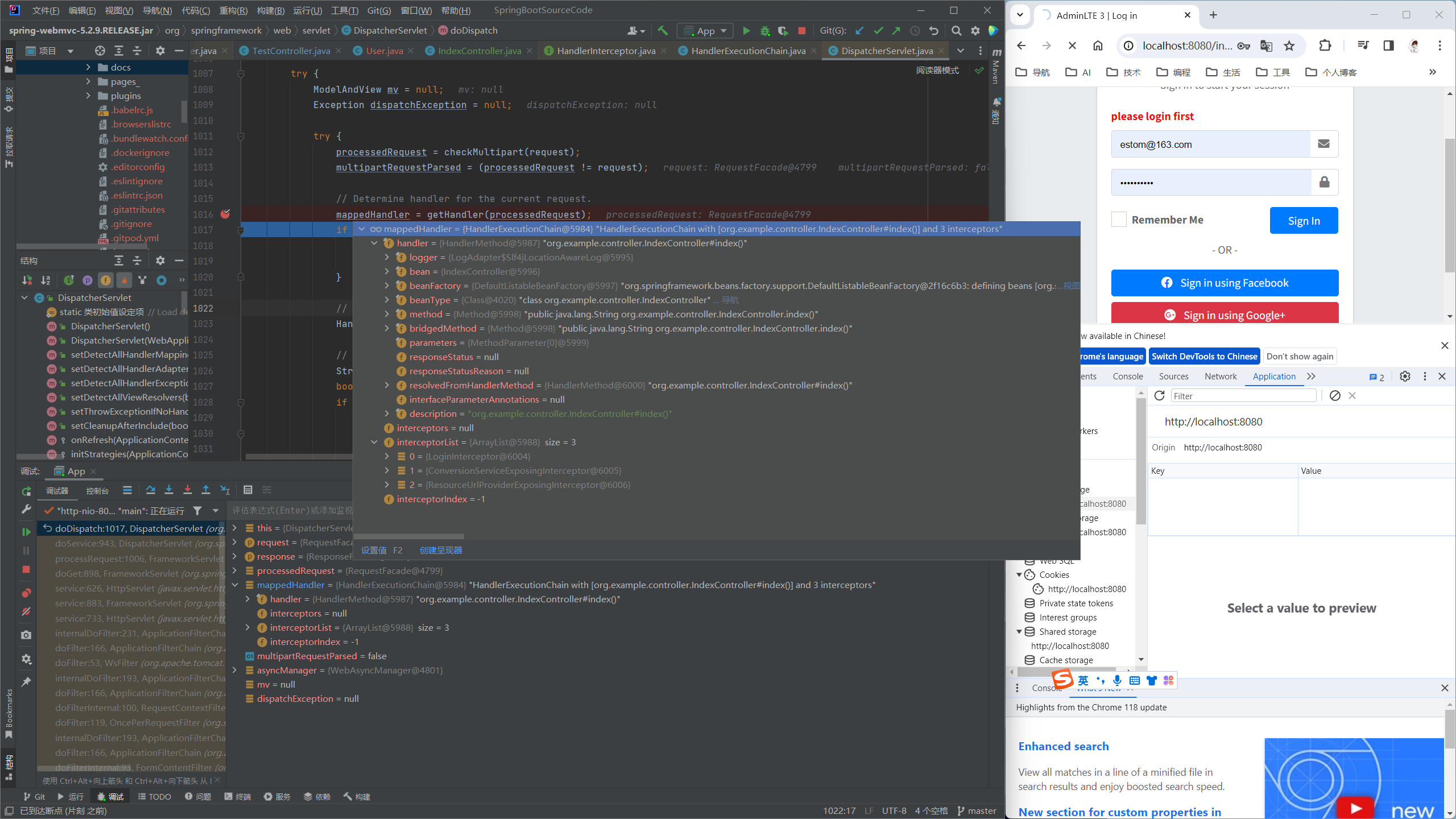Switch to the HandlerInterceptor.java editor tab
The height and width of the screenshot is (819, 1456).
pos(606,51)
